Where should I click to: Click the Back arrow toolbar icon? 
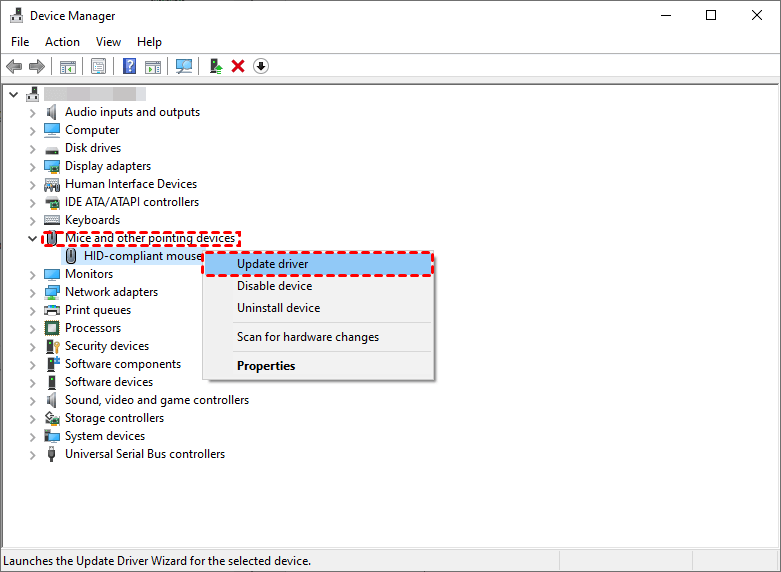click(x=14, y=66)
